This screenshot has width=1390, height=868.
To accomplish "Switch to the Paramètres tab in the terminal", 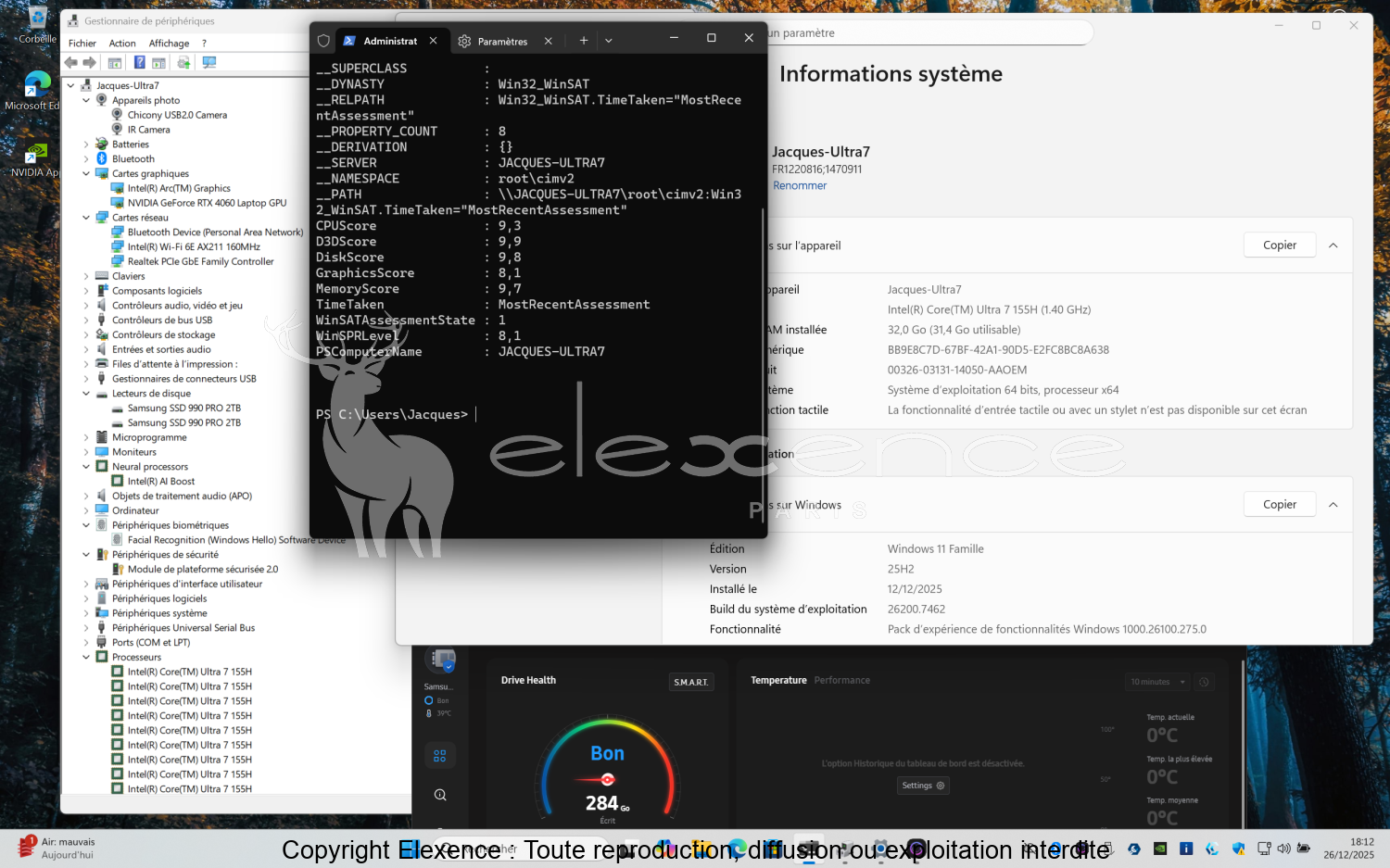I will 502,41.
